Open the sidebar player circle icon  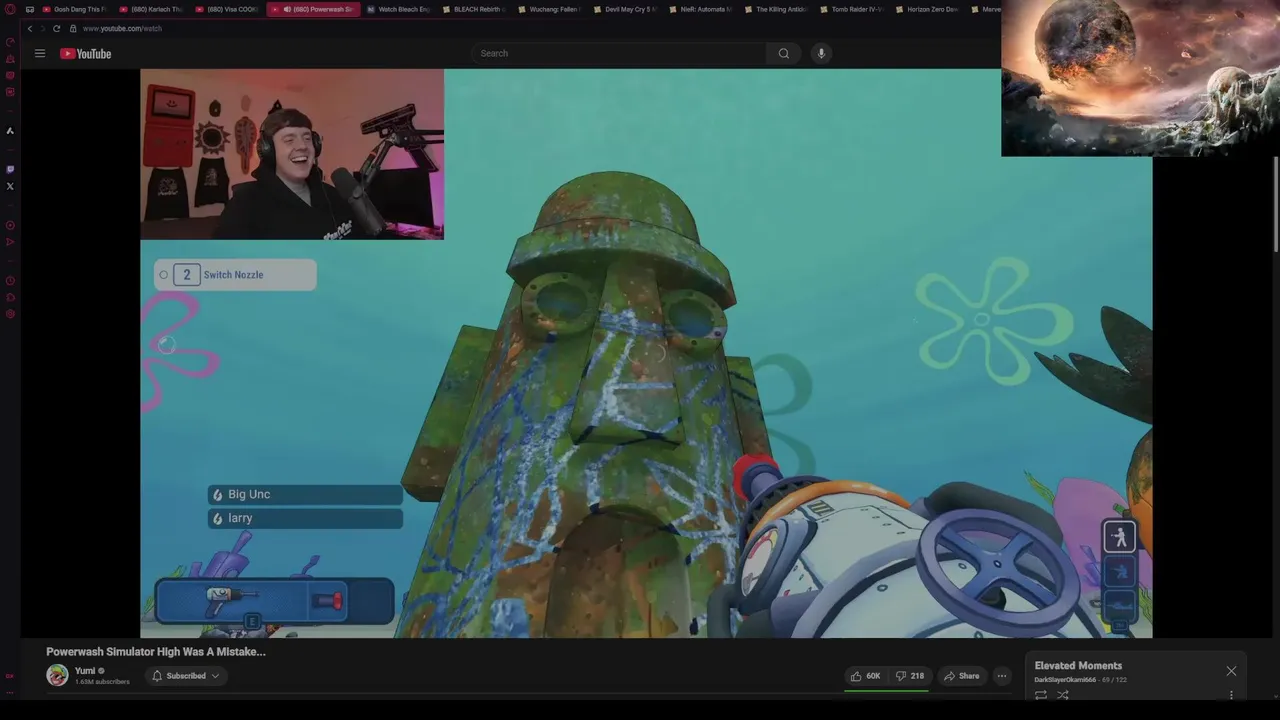pos(10,225)
